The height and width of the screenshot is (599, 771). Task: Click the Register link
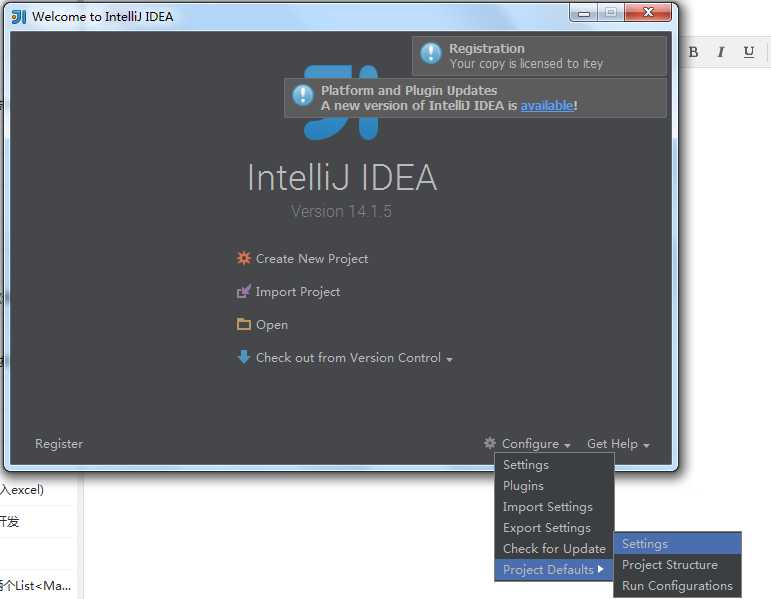coord(59,444)
